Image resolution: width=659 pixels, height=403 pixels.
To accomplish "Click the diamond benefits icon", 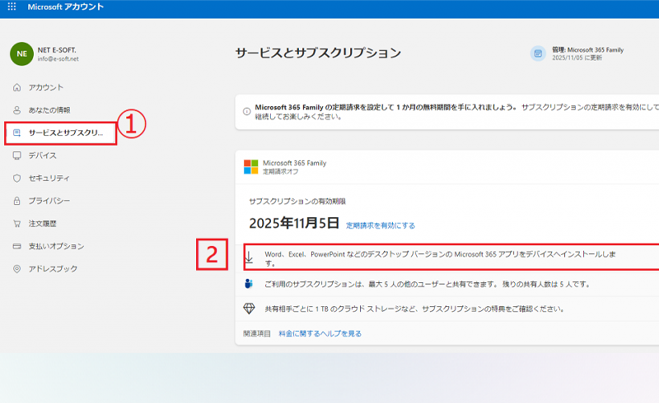I will (x=249, y=309).
